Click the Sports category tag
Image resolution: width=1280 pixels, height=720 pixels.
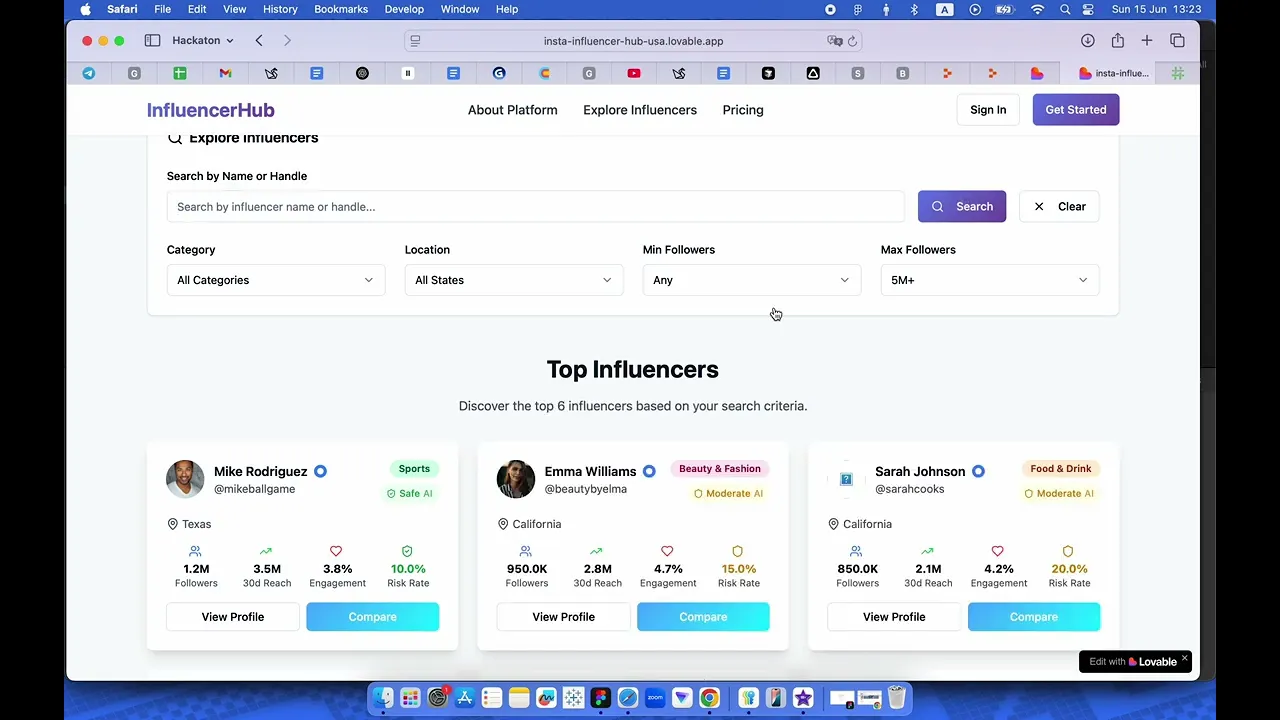pos(414,469)
